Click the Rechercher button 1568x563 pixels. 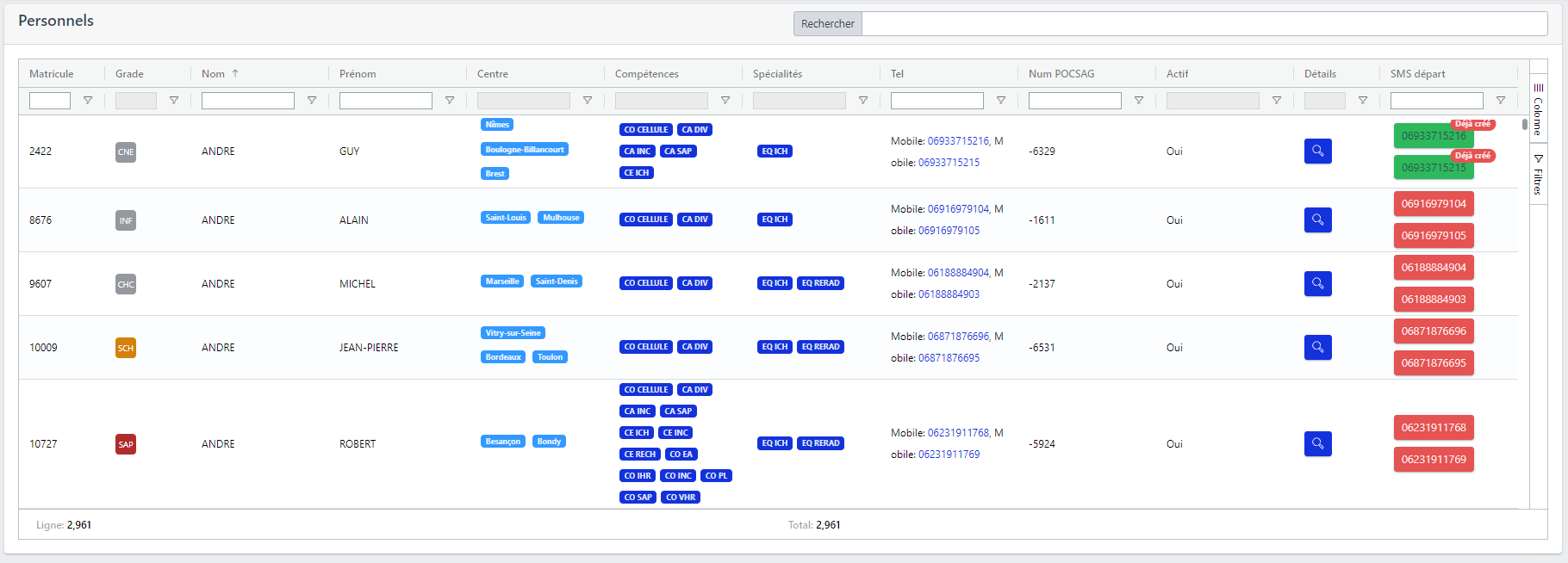coord(828,24)
